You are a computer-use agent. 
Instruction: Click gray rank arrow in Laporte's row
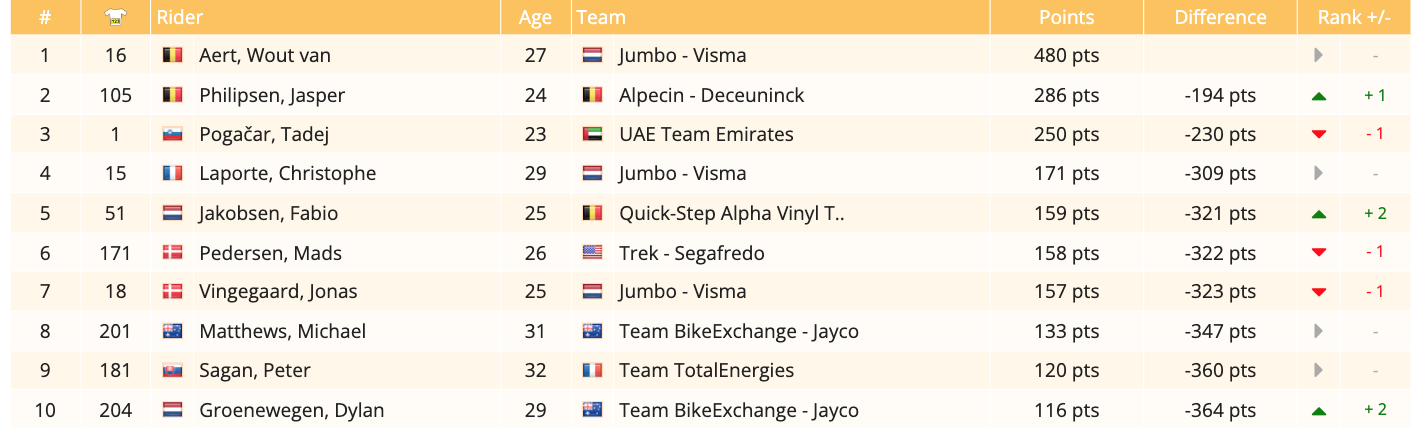(x=1319, y=174)
